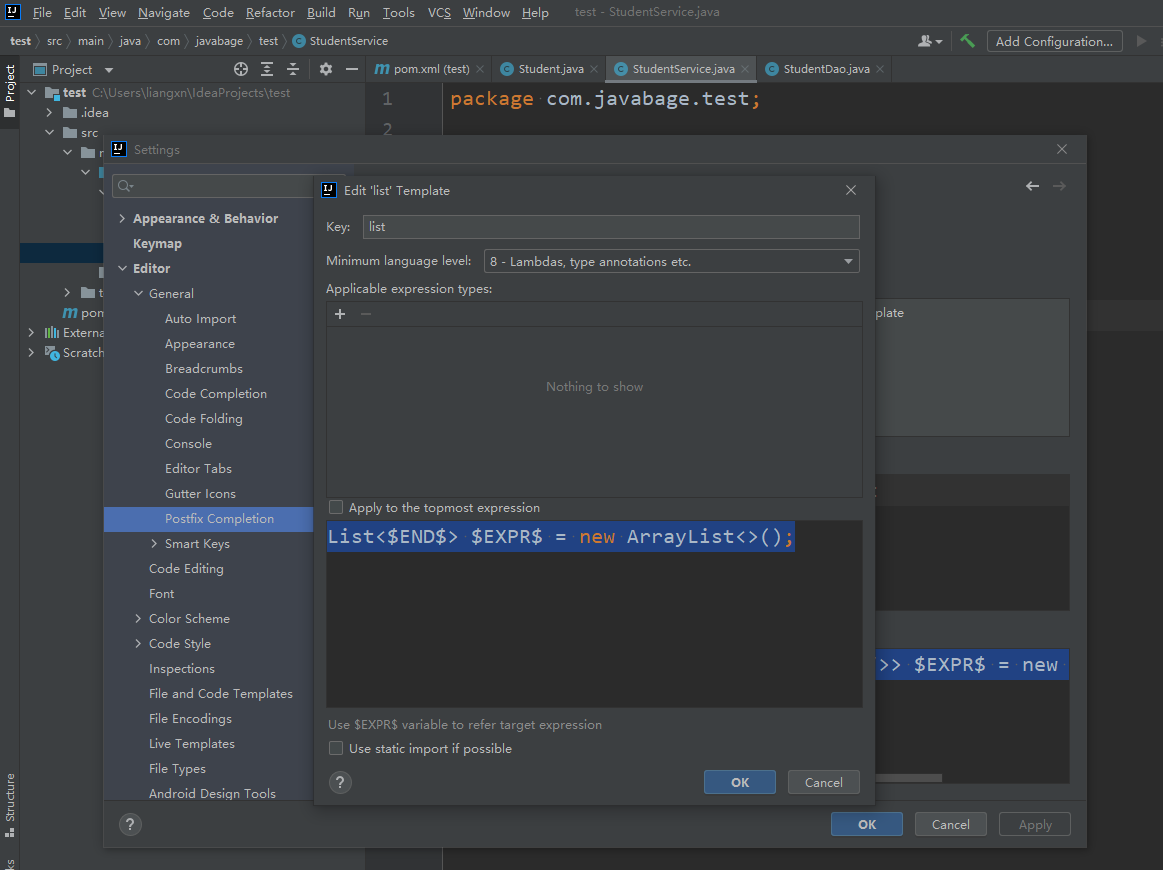Select Postfix Completion settings item

(208, 519)
